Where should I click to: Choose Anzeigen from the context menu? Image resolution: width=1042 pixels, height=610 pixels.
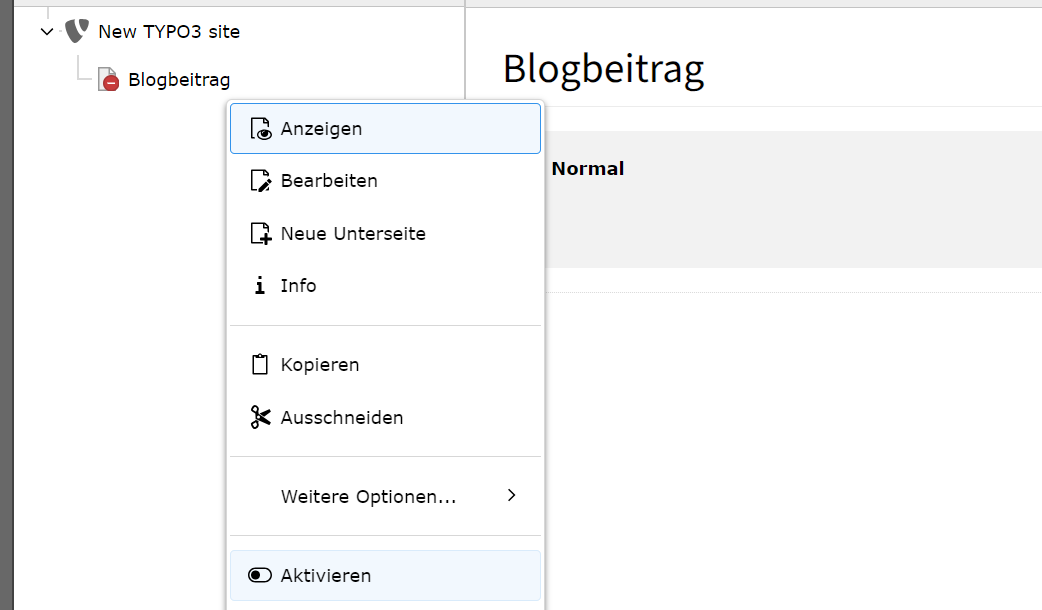tap(385, 128)
